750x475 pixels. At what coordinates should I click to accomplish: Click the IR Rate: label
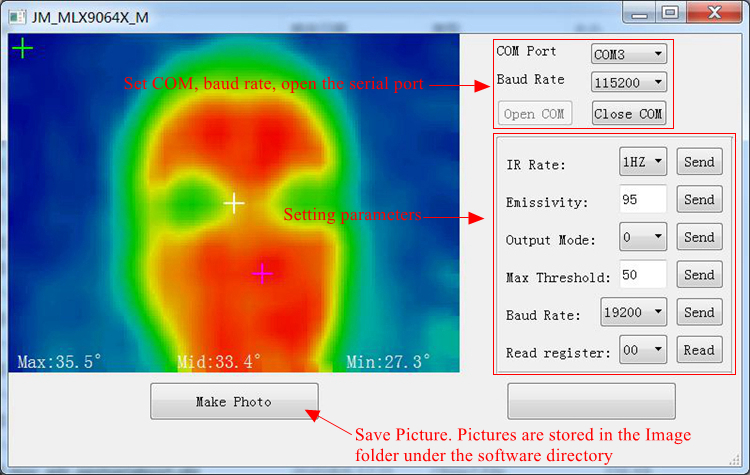pyautogui.click(x=536, y=165)
